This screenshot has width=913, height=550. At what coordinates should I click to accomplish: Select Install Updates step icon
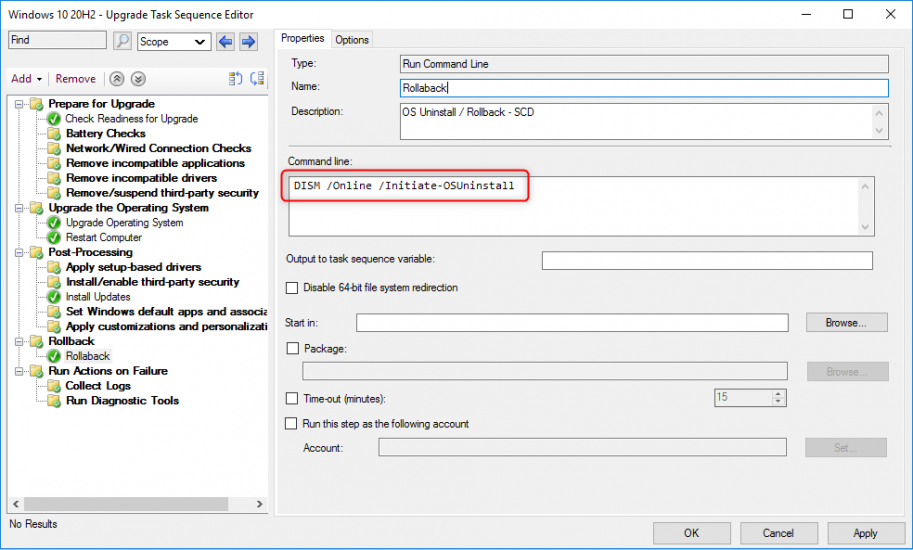(x=54, y=297)
